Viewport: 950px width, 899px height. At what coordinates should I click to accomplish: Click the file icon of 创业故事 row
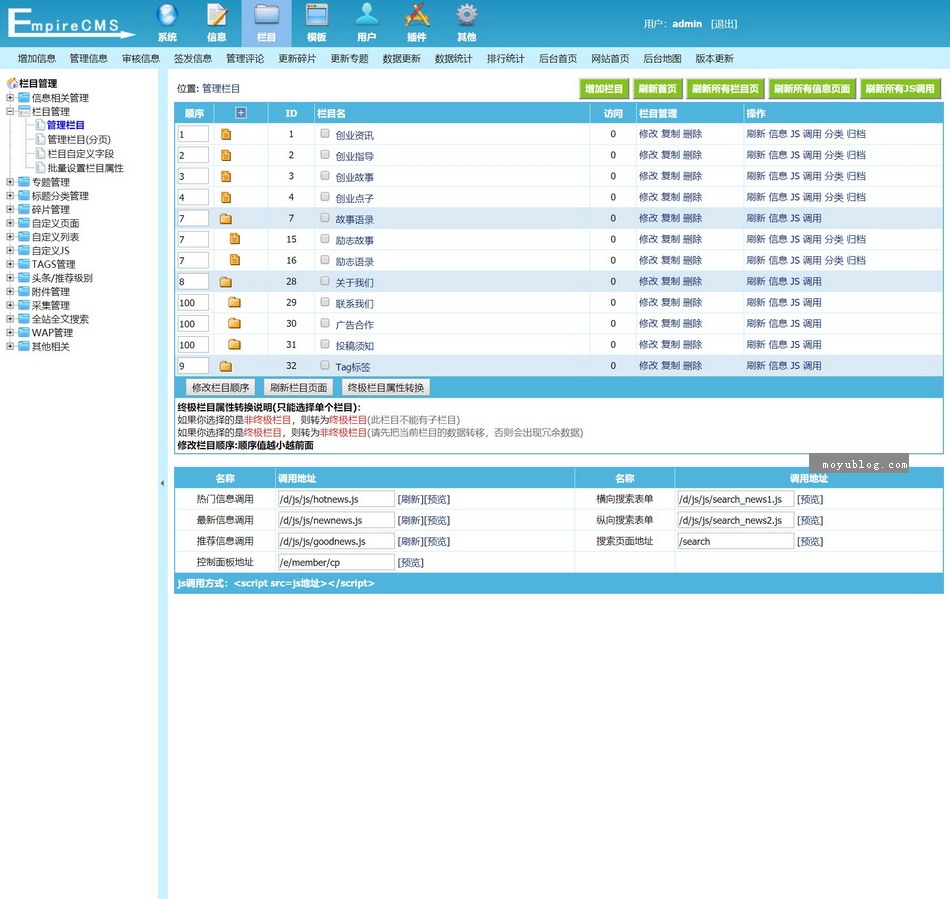pos(226,176)
